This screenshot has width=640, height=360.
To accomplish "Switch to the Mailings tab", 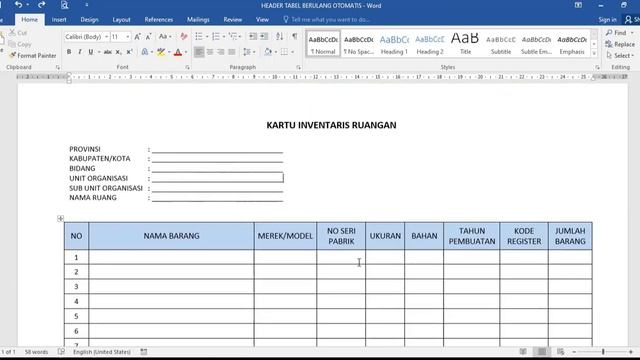I will click(198, 20).
